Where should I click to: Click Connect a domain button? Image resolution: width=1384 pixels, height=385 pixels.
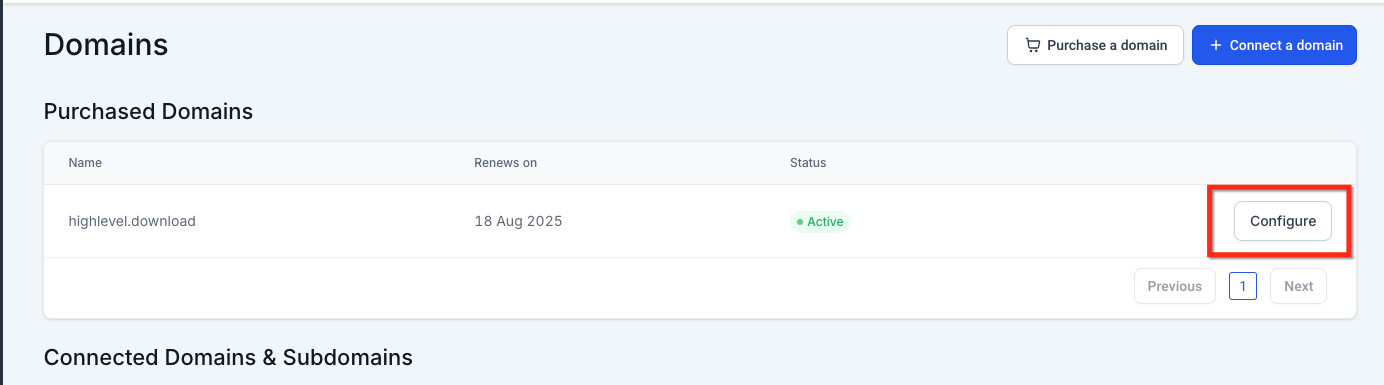pos(1274,45)
